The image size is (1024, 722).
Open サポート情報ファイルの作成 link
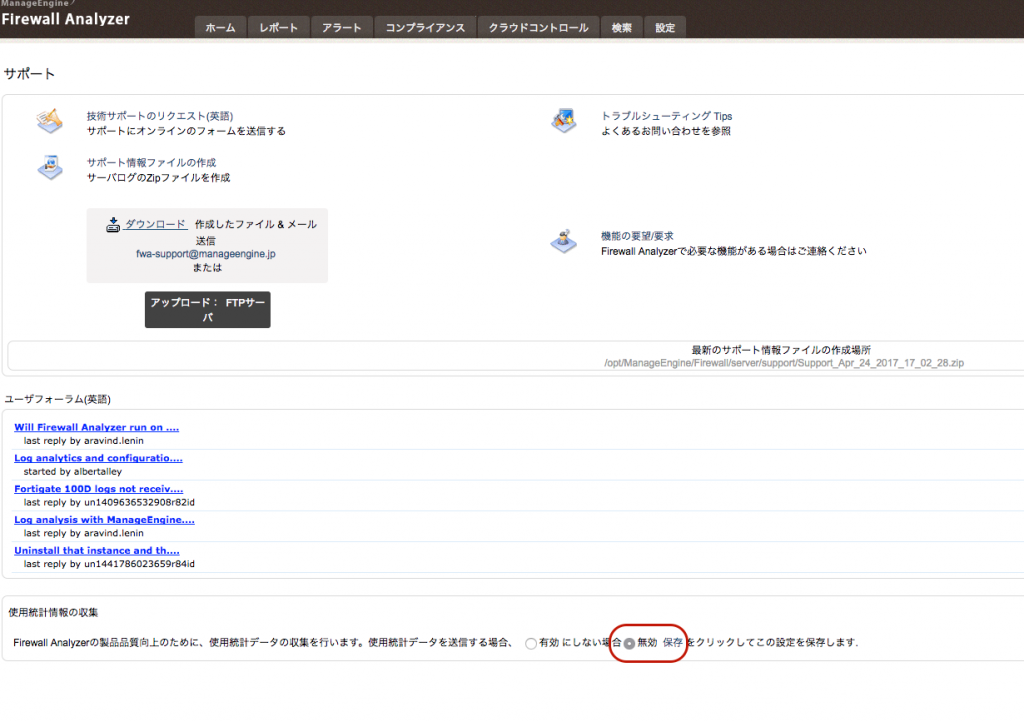tap(152, 162)
